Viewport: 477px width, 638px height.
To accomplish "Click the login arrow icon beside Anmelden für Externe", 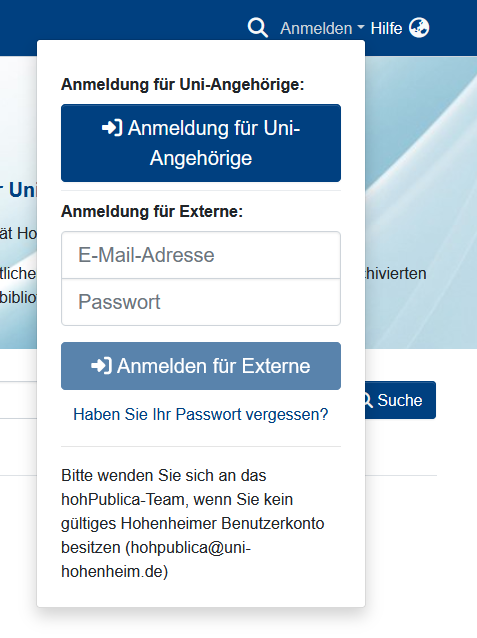I will [x=101, y=365].
